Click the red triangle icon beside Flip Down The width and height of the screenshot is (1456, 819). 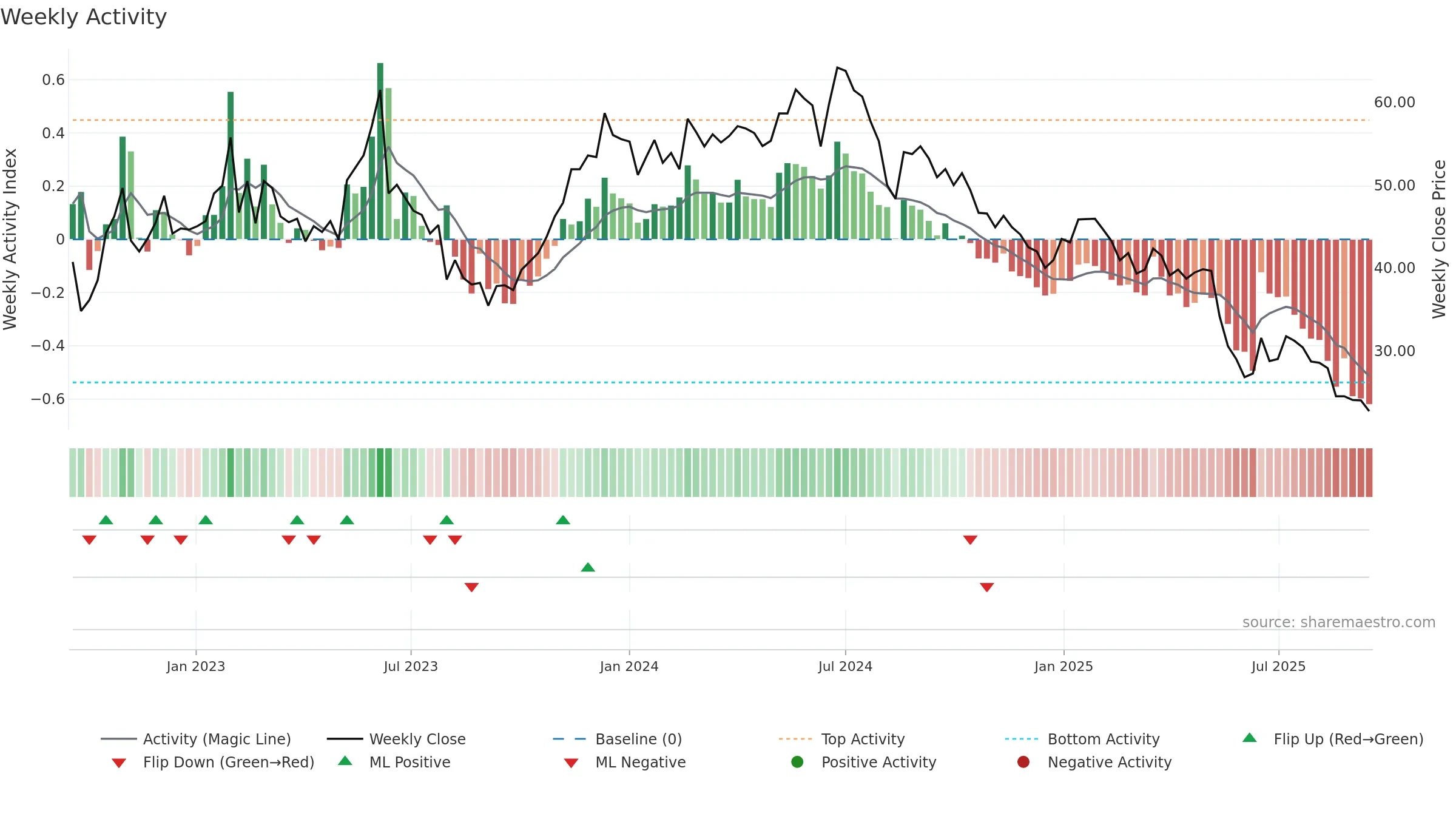119,763
